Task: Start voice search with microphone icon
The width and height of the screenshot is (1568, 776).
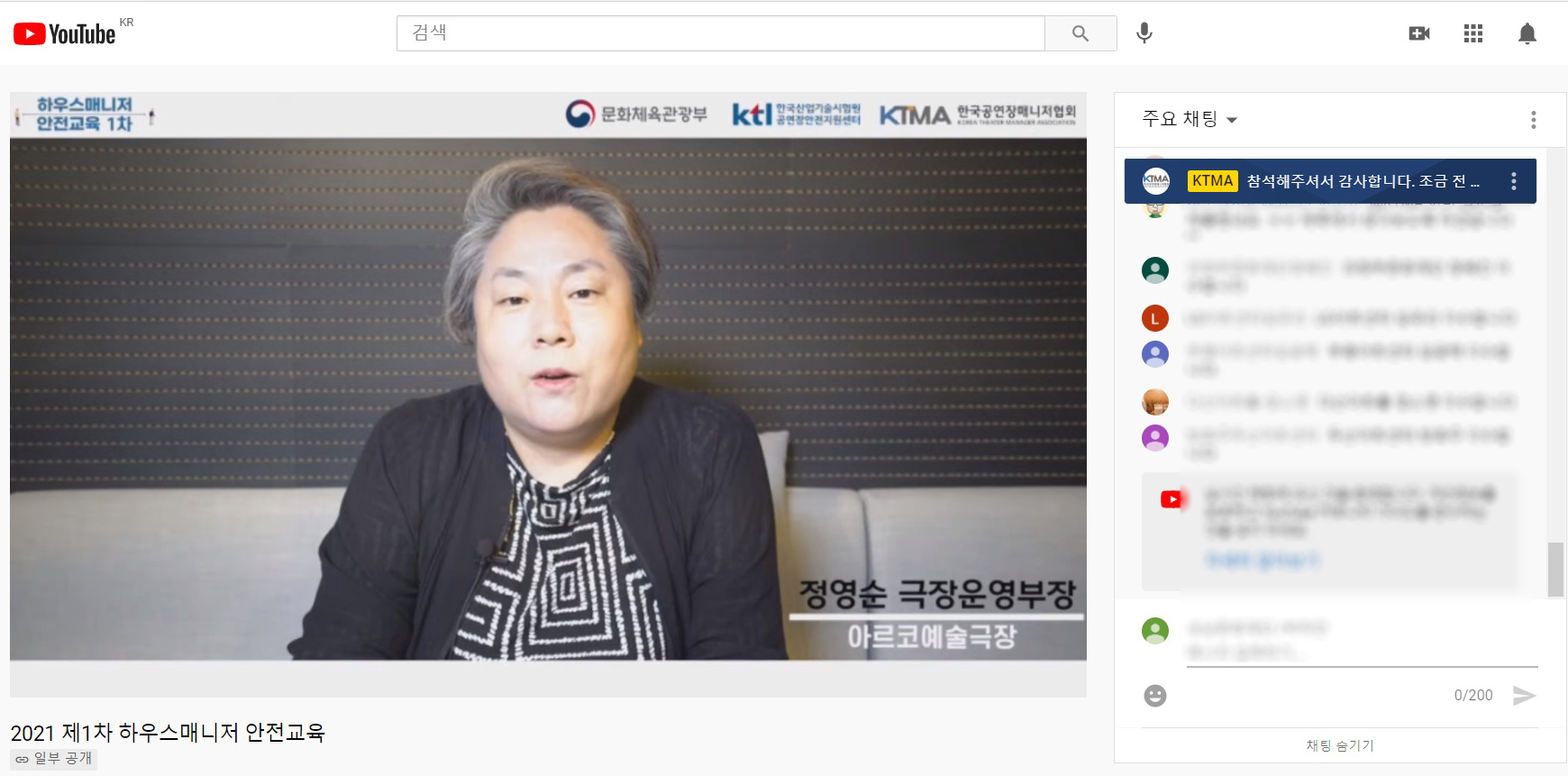Action: 1144,33
